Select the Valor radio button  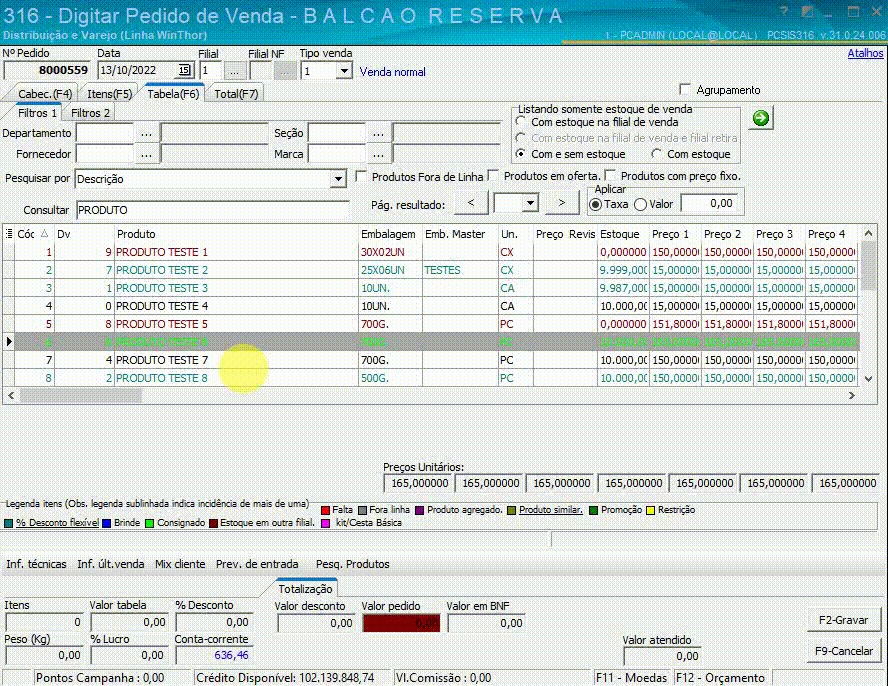(641, 204)
